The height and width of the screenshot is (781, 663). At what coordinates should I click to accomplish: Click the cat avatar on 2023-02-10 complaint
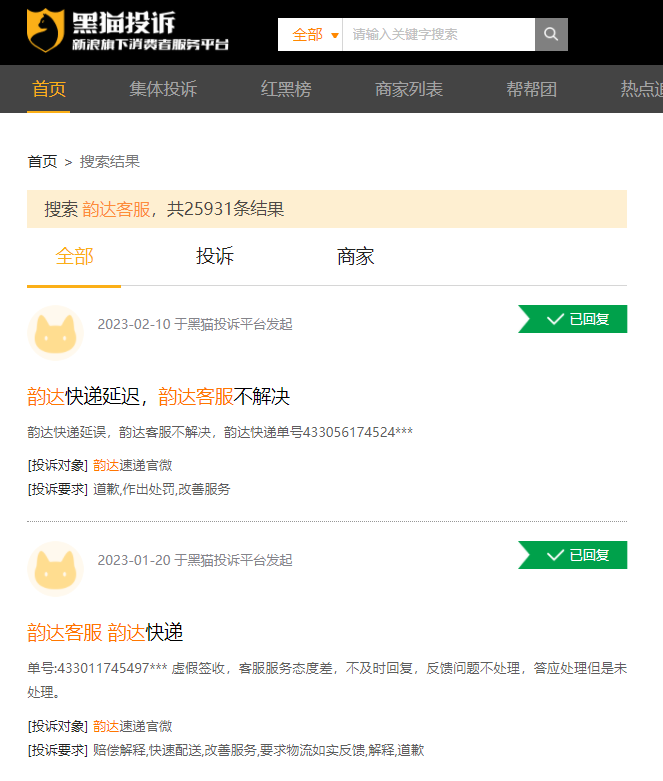click(57, 333)
